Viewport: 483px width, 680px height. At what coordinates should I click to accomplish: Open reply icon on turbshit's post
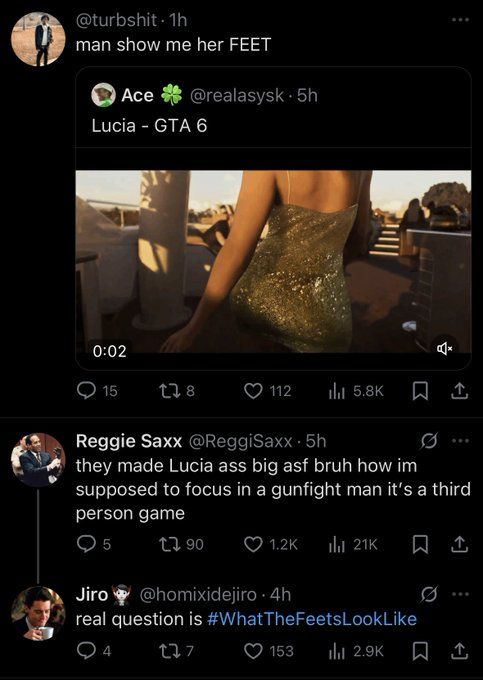[86, 391]
